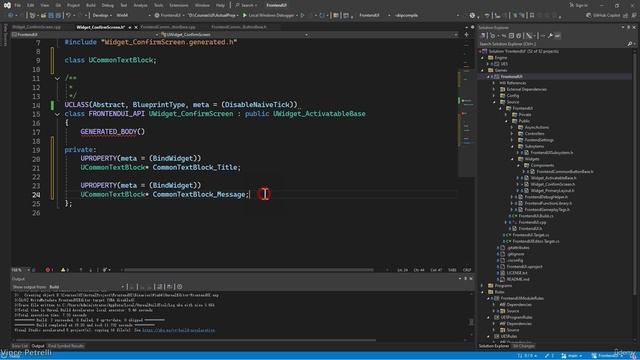Toggle word wrap in Output panel

point(170,287)
